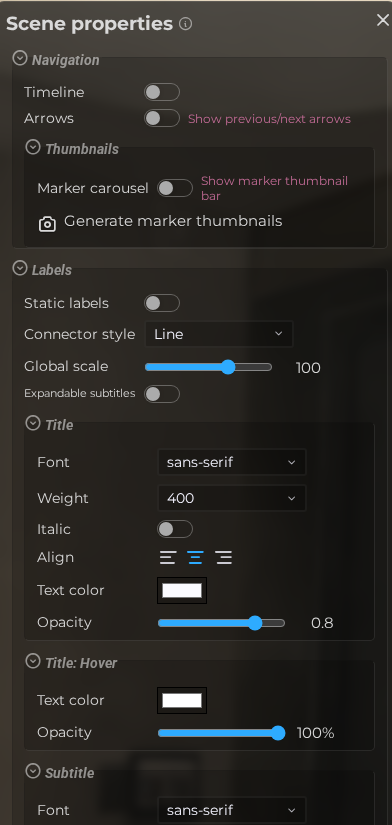The height and width of the screenshot is (825, 392).
Task: Collapse the Navigation section
Action: point(19,58)
